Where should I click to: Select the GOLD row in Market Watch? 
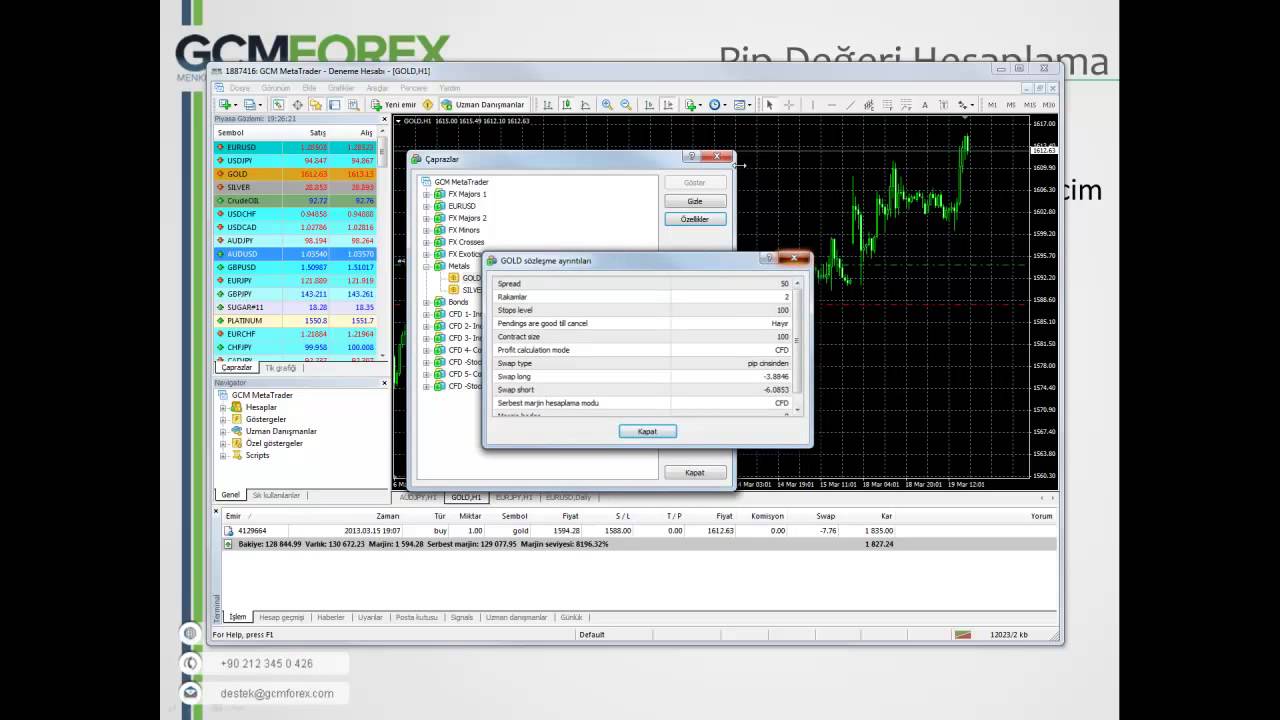(296, 174)
